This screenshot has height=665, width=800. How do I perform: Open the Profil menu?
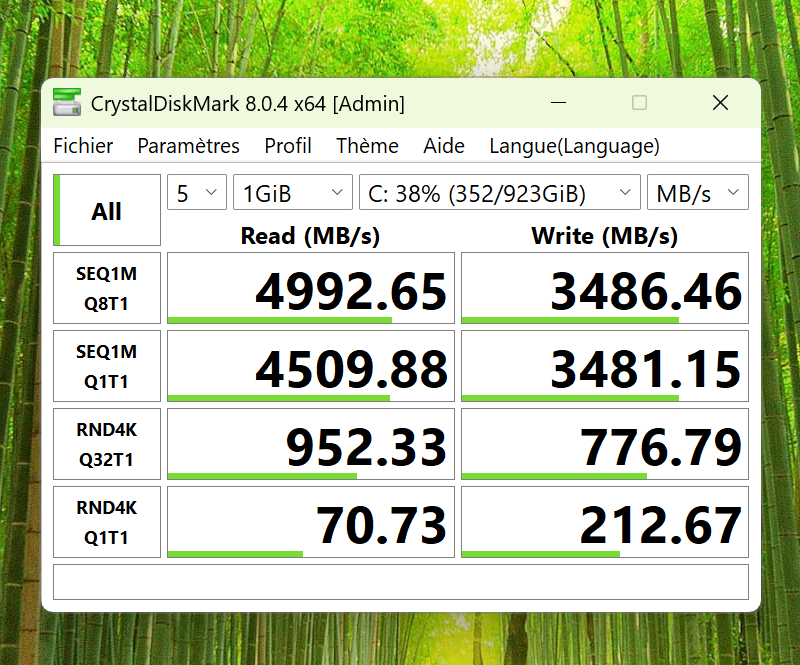288,146
